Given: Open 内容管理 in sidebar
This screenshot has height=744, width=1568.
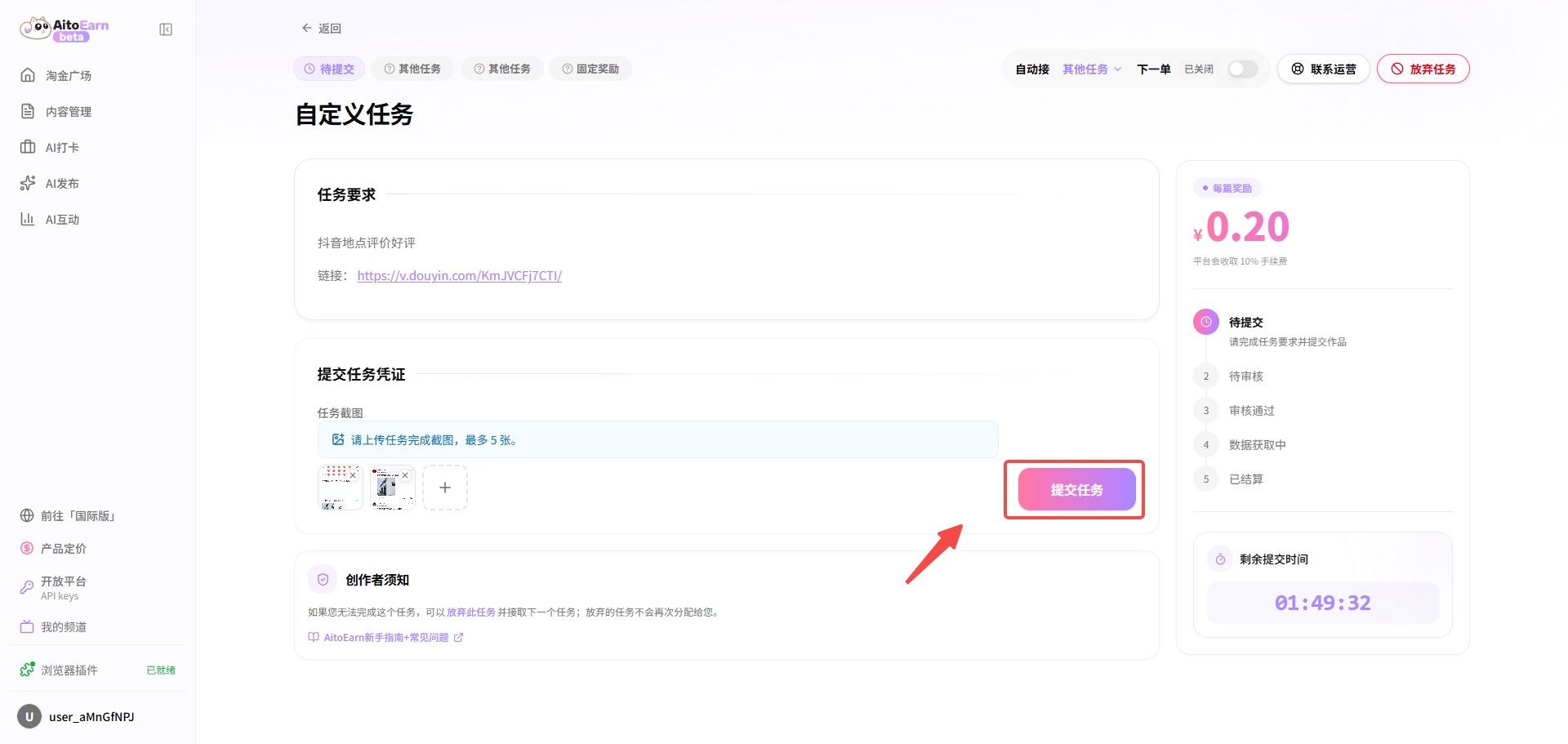Looking at the screenshot, I should click(69, 112).
